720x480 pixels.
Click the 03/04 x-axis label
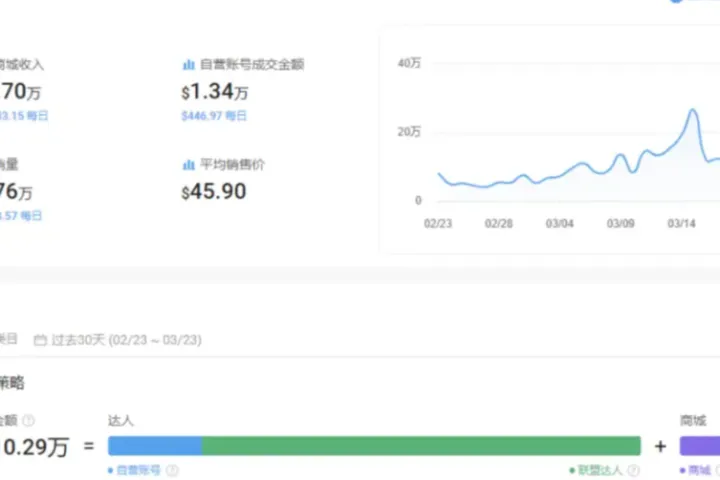559,224
